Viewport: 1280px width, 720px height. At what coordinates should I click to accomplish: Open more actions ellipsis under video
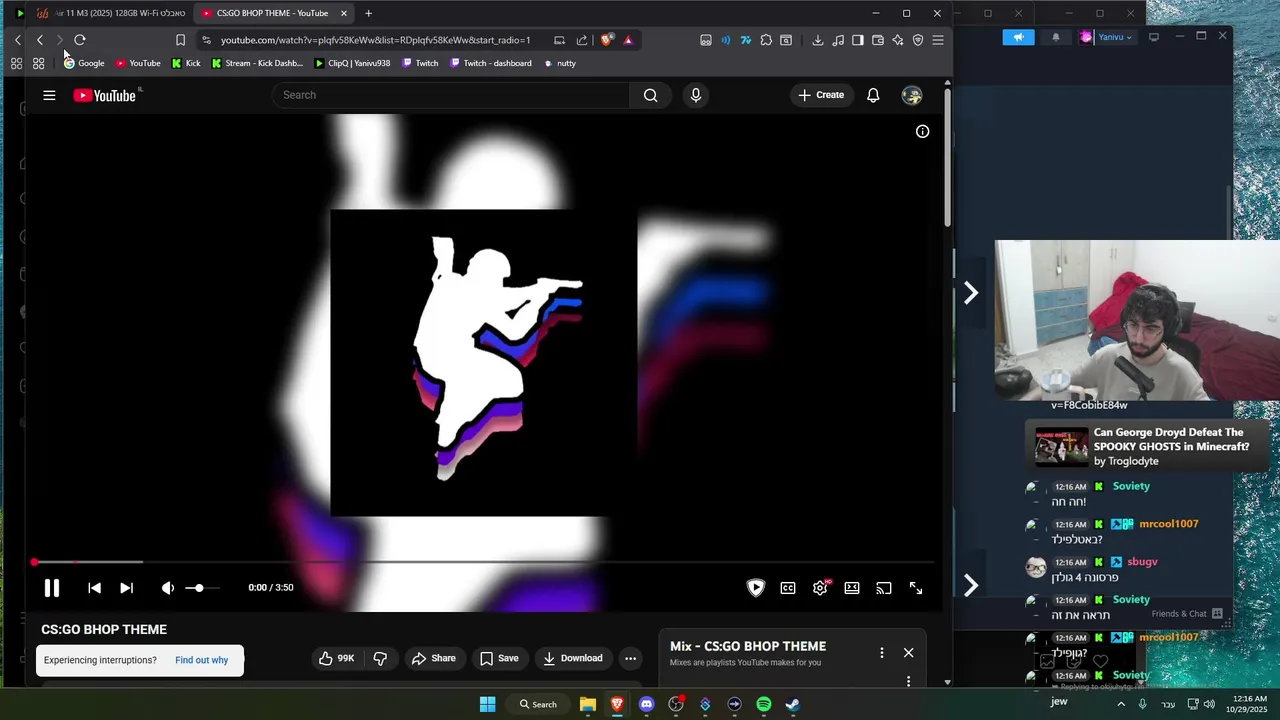click(x=630, y=658)
